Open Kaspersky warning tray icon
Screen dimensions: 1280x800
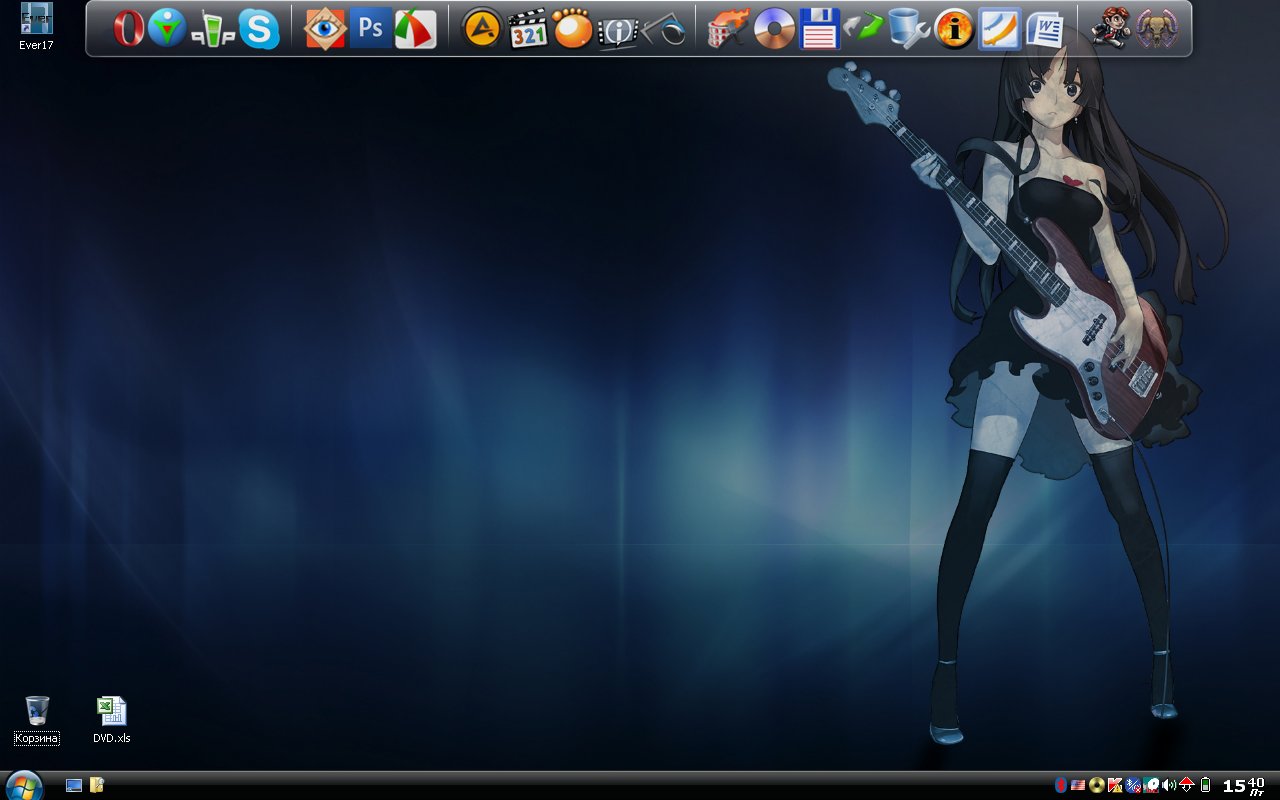(1115, 785)
